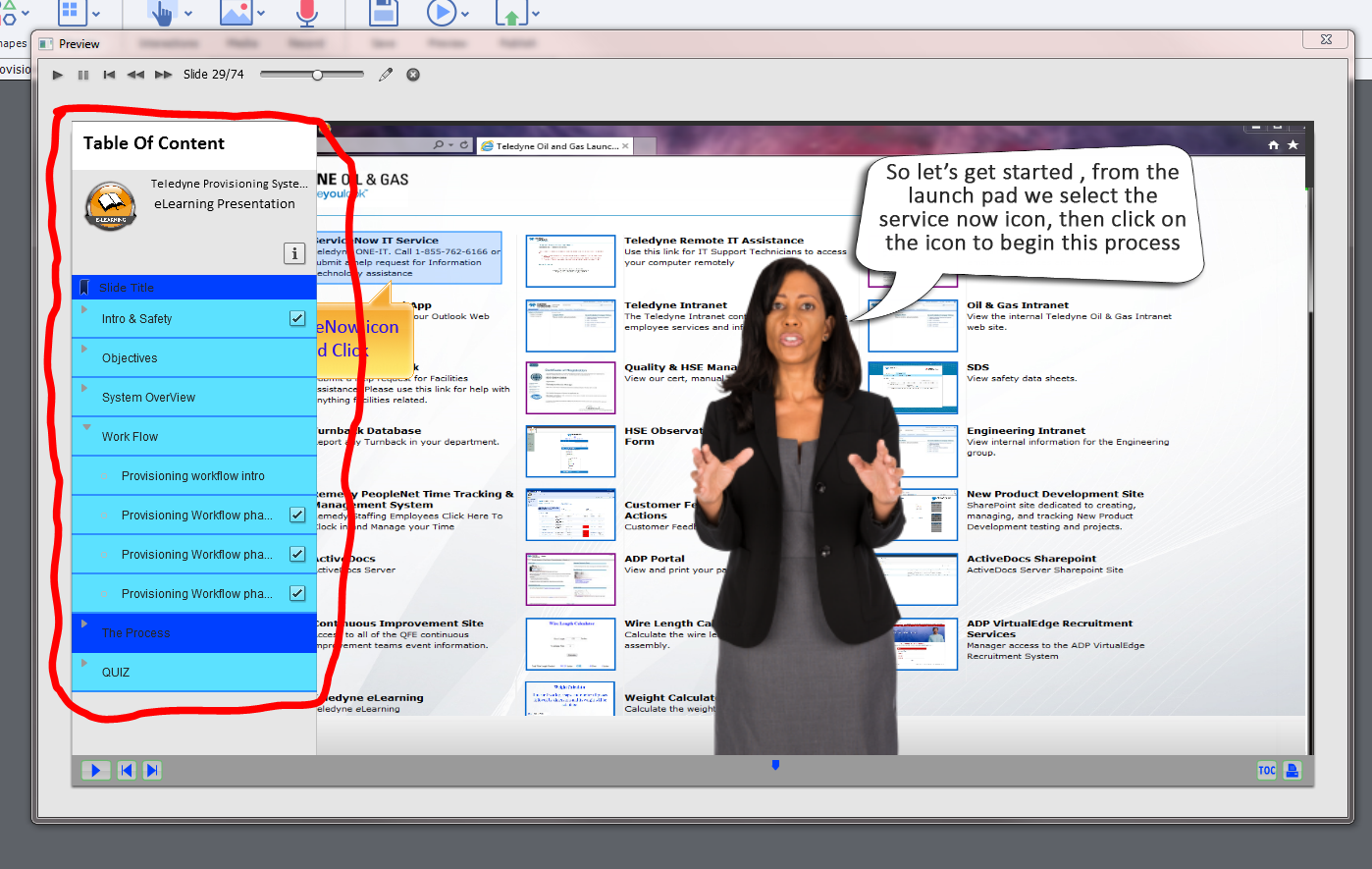Click the preview slide position slider handle
This screenshot has height=869, width=1372.
pos(317,75)
